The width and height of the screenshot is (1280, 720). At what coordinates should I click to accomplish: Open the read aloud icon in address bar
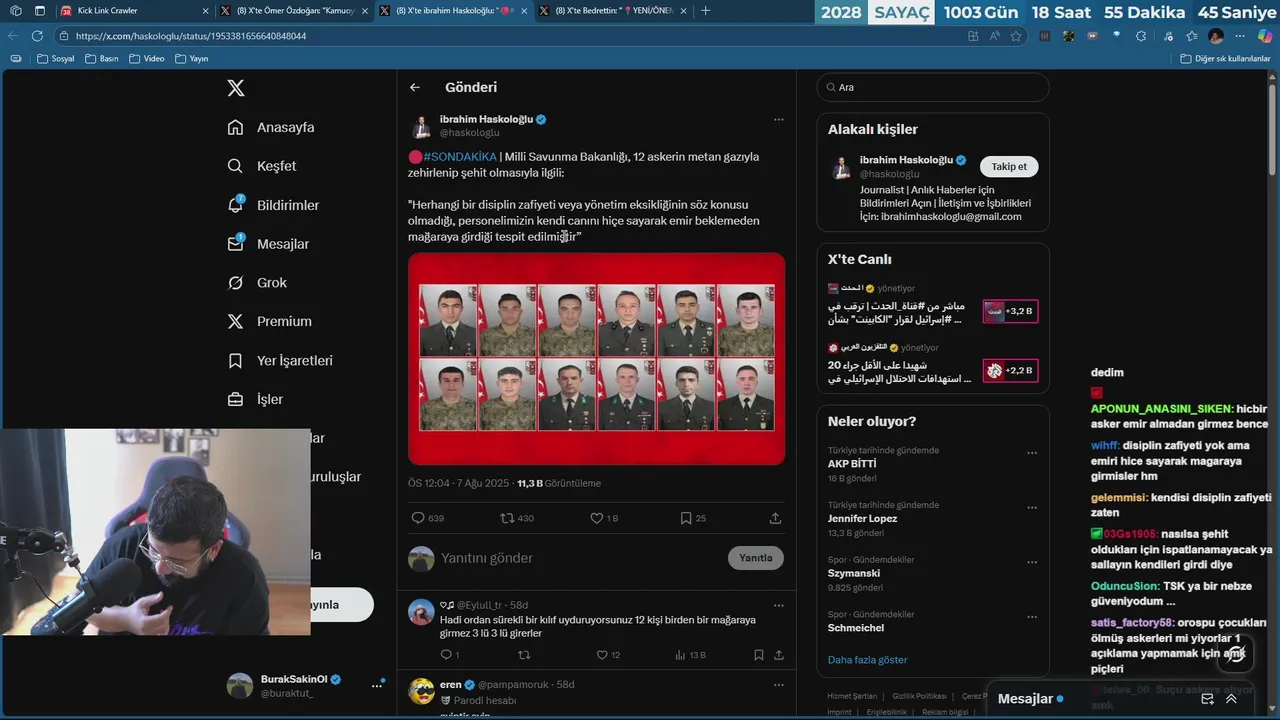pos(995,35)
